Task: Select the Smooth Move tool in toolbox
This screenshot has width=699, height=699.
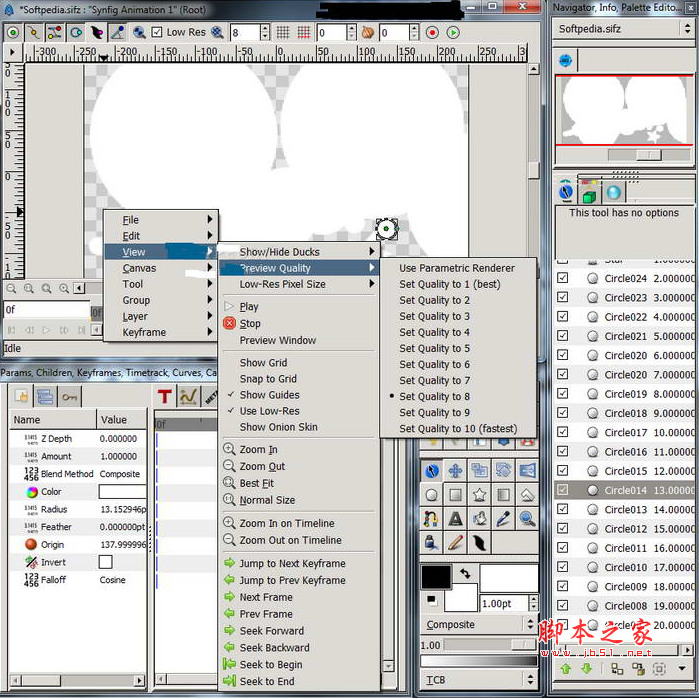Action: click(455, 471)
